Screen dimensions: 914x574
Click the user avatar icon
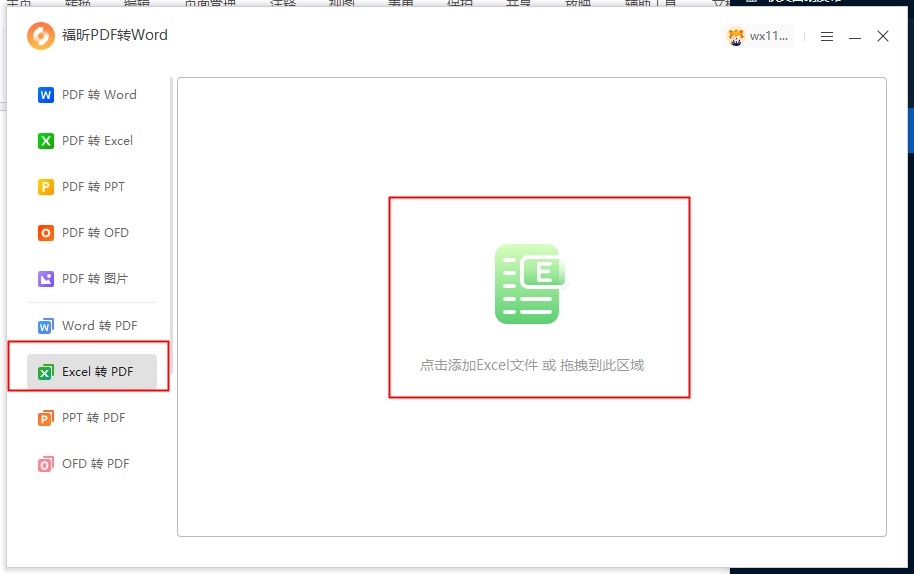click(736, 36)
